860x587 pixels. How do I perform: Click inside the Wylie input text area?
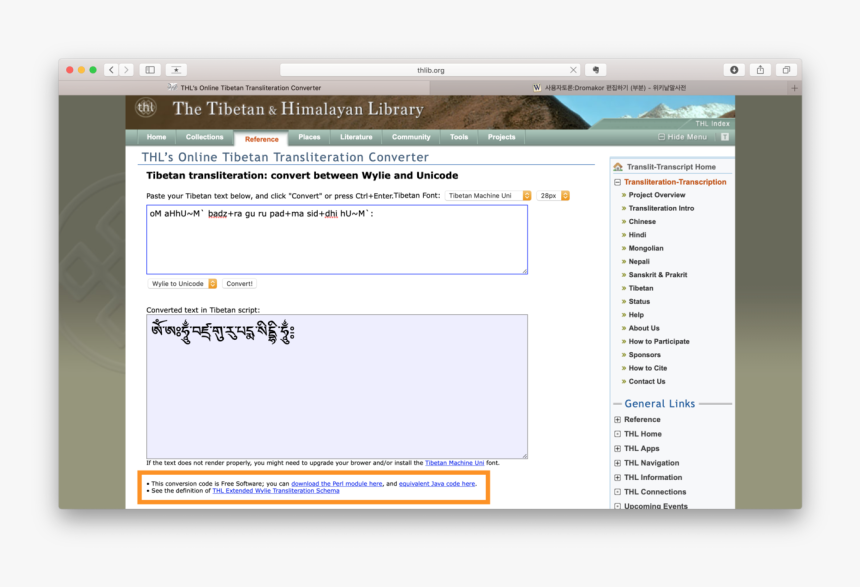[337, 240]
